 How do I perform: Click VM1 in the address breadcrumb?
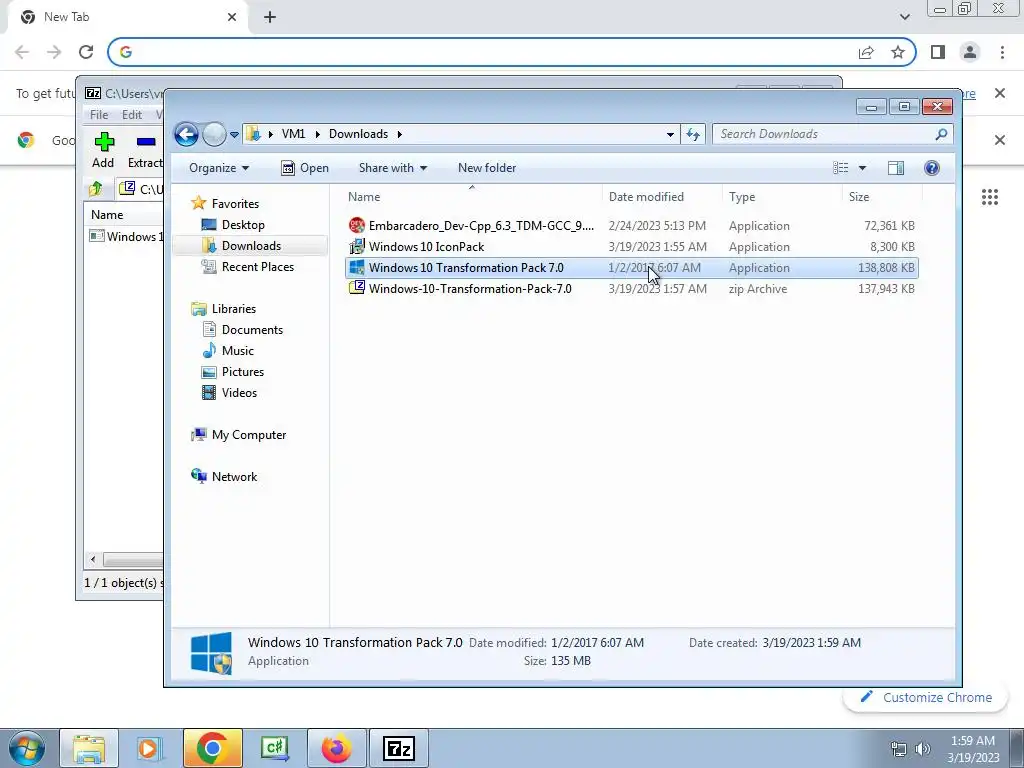(293, 134)
